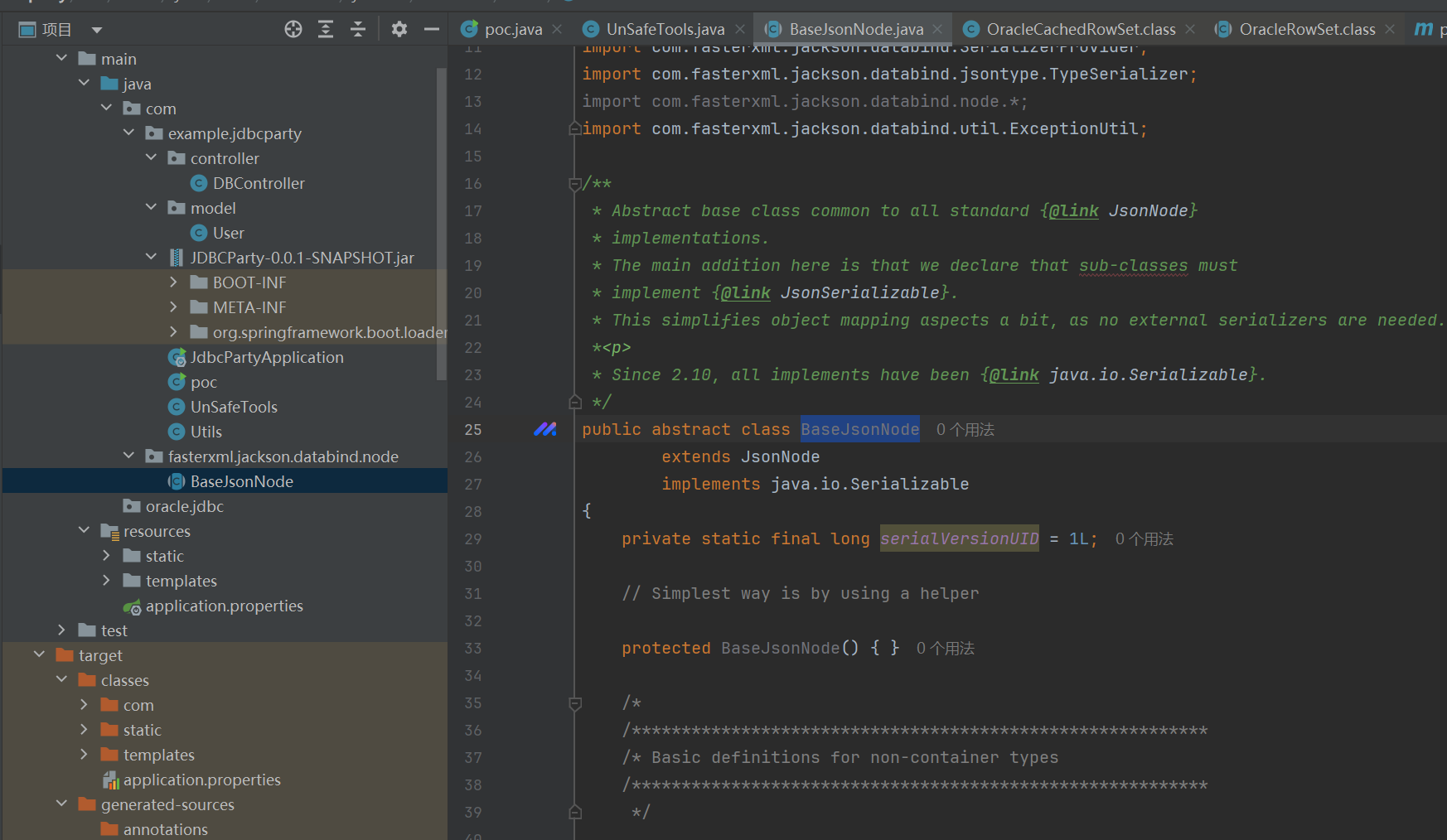Image resolution: width=1447 pixels, height=840 pixels.
Task: Close the UnSafeTools.java tab
Action: point(740,30)
